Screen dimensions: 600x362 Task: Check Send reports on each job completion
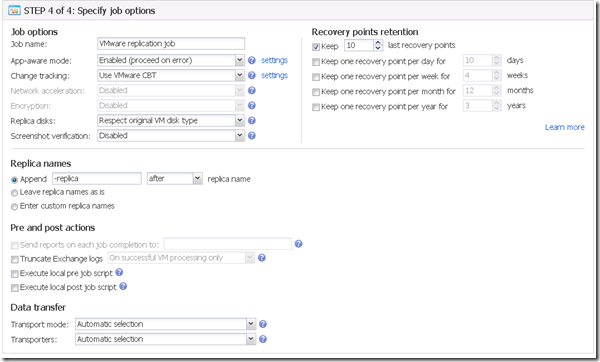[x=15, y=246]
